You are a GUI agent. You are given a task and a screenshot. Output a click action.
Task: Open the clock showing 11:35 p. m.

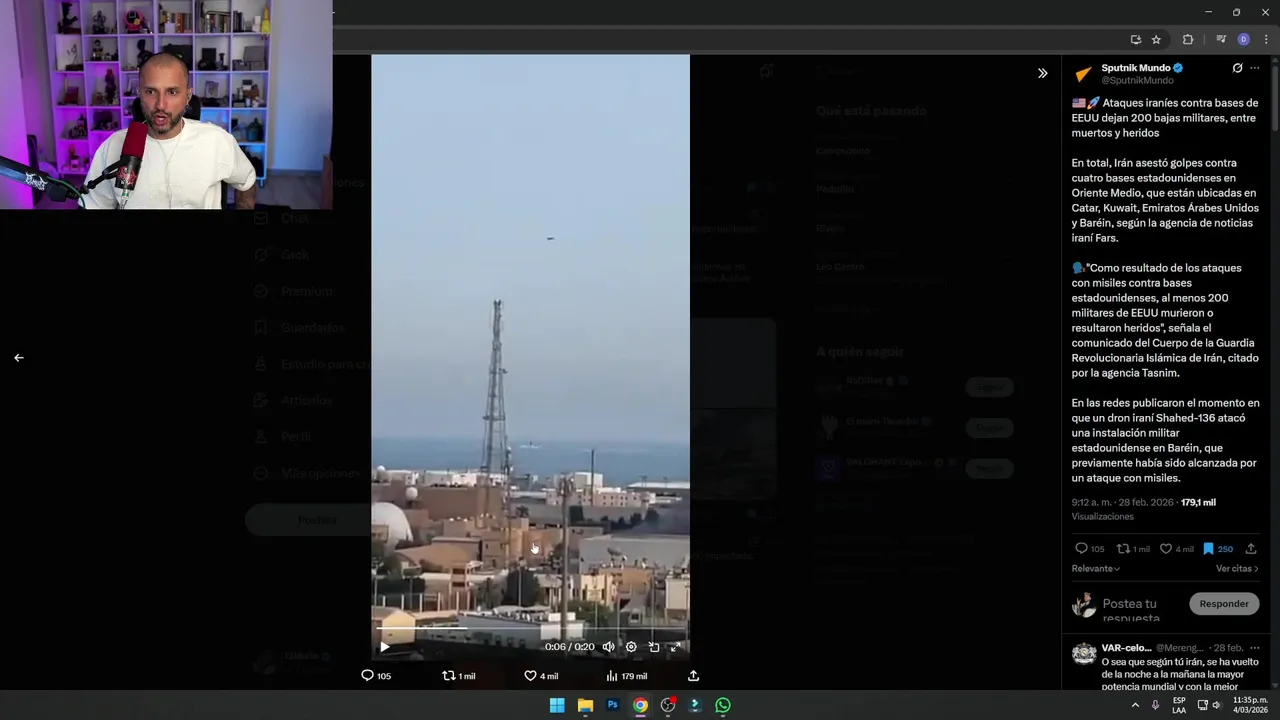[1250, 705]
